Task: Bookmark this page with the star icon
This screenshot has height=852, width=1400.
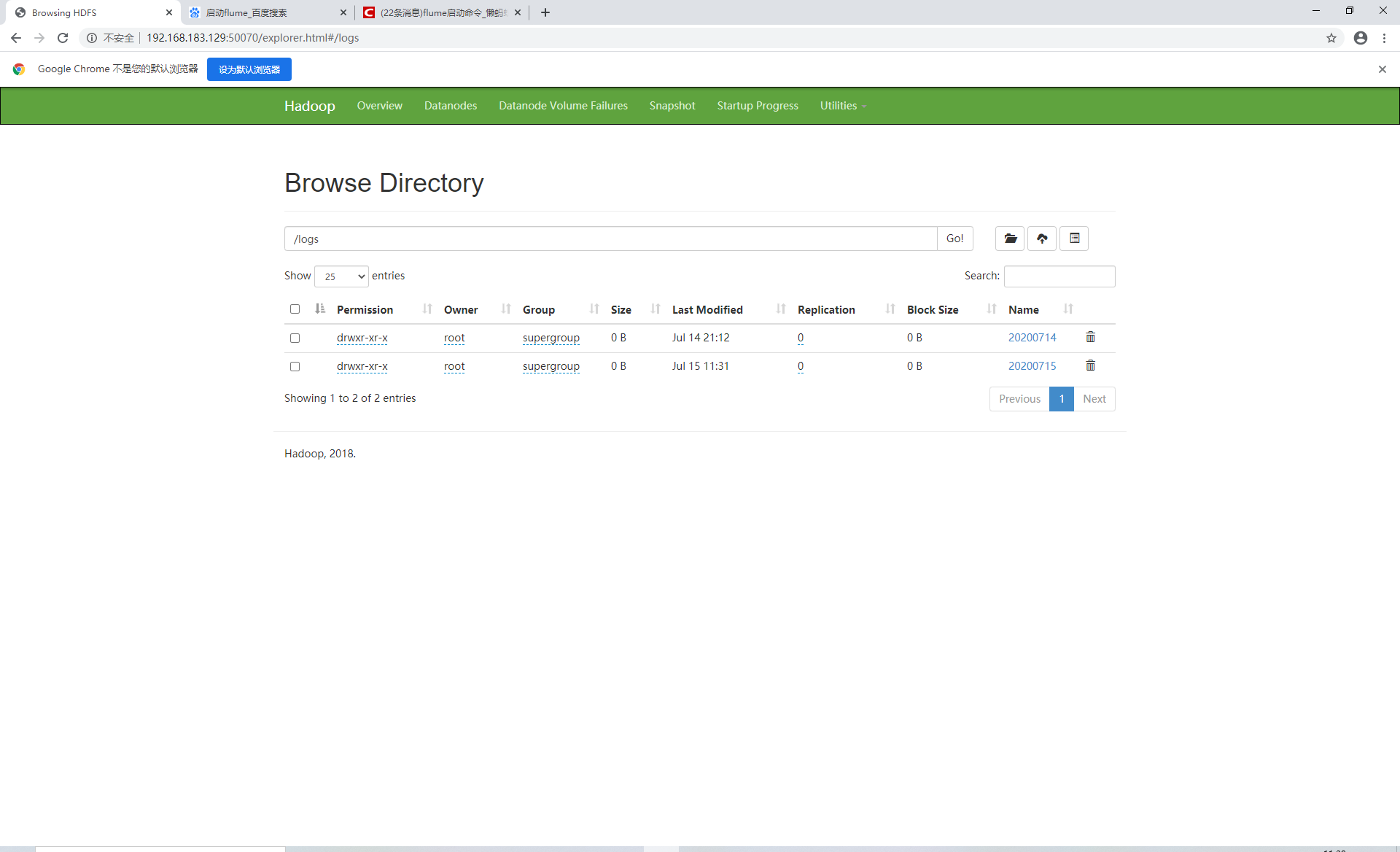Action: coord(1331,38)
